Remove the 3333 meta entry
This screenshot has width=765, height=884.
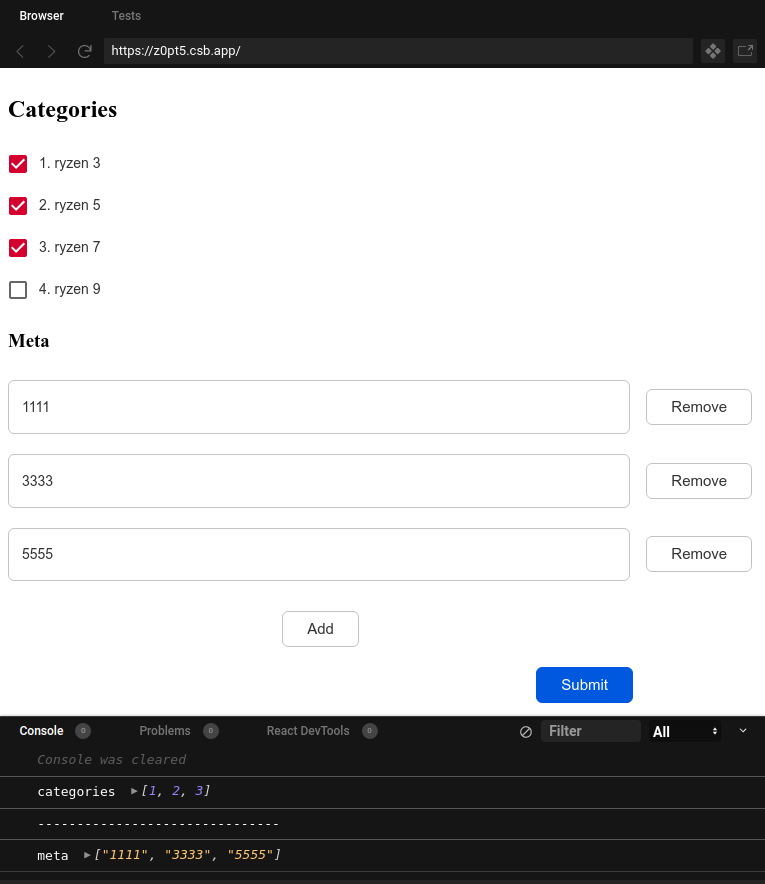point(698,481)
